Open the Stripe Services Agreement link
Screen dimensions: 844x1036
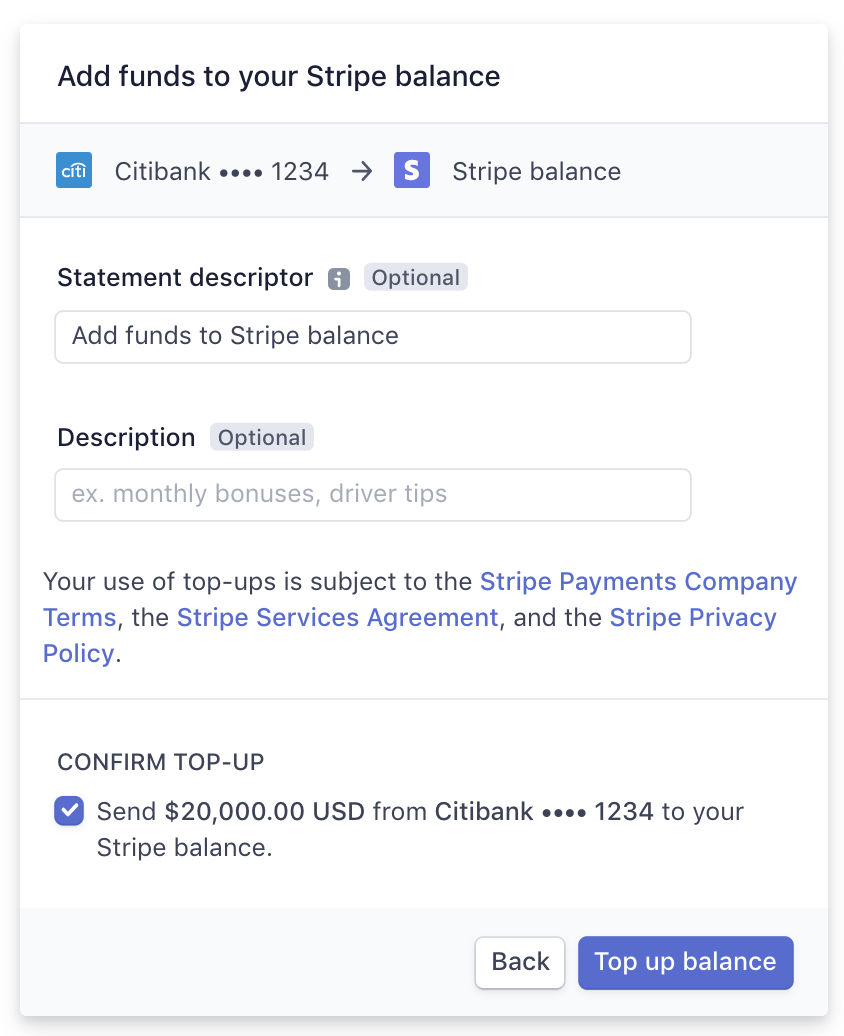337,617
